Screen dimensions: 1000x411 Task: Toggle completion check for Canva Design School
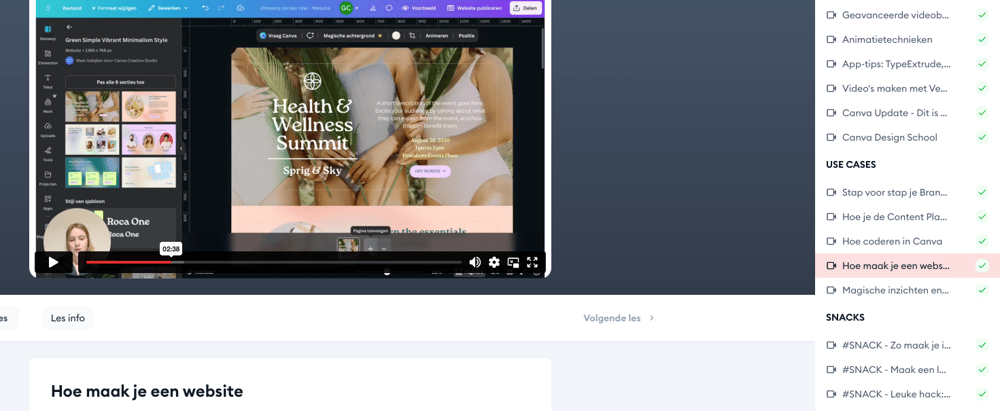(x=982, y=137)
